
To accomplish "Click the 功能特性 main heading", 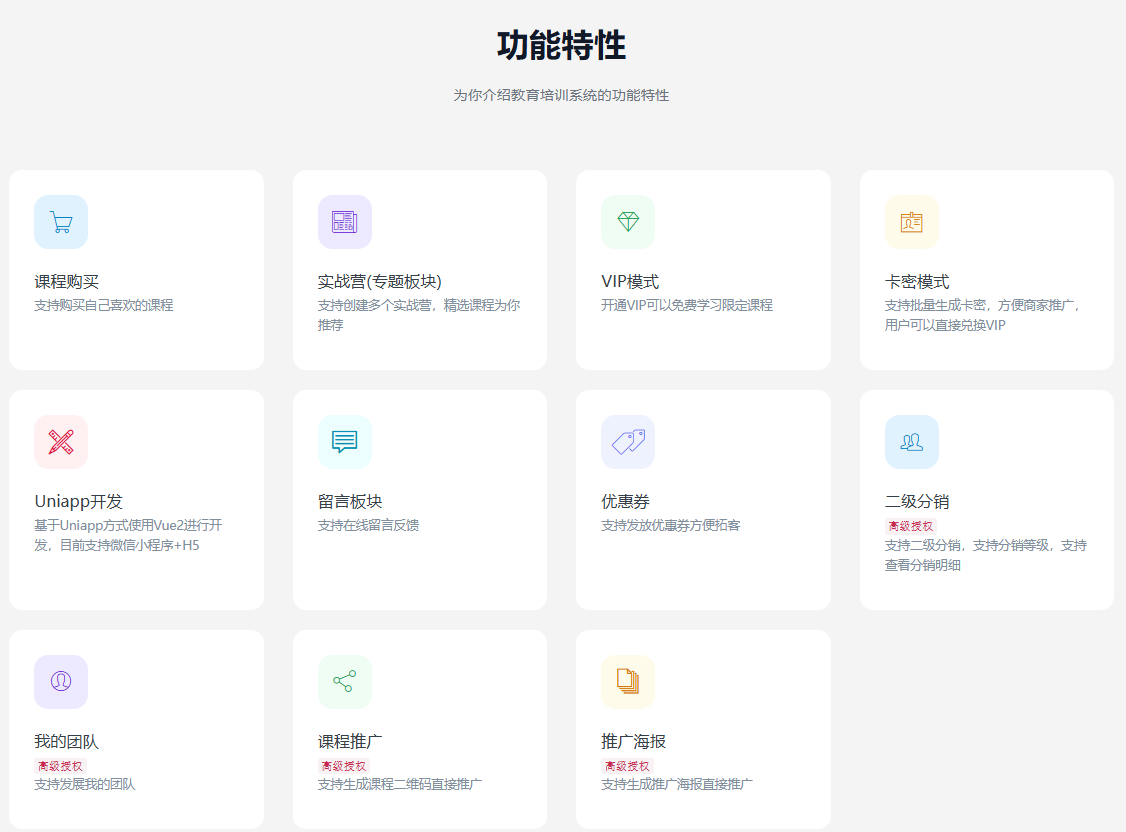I will (x=561, y=46).
